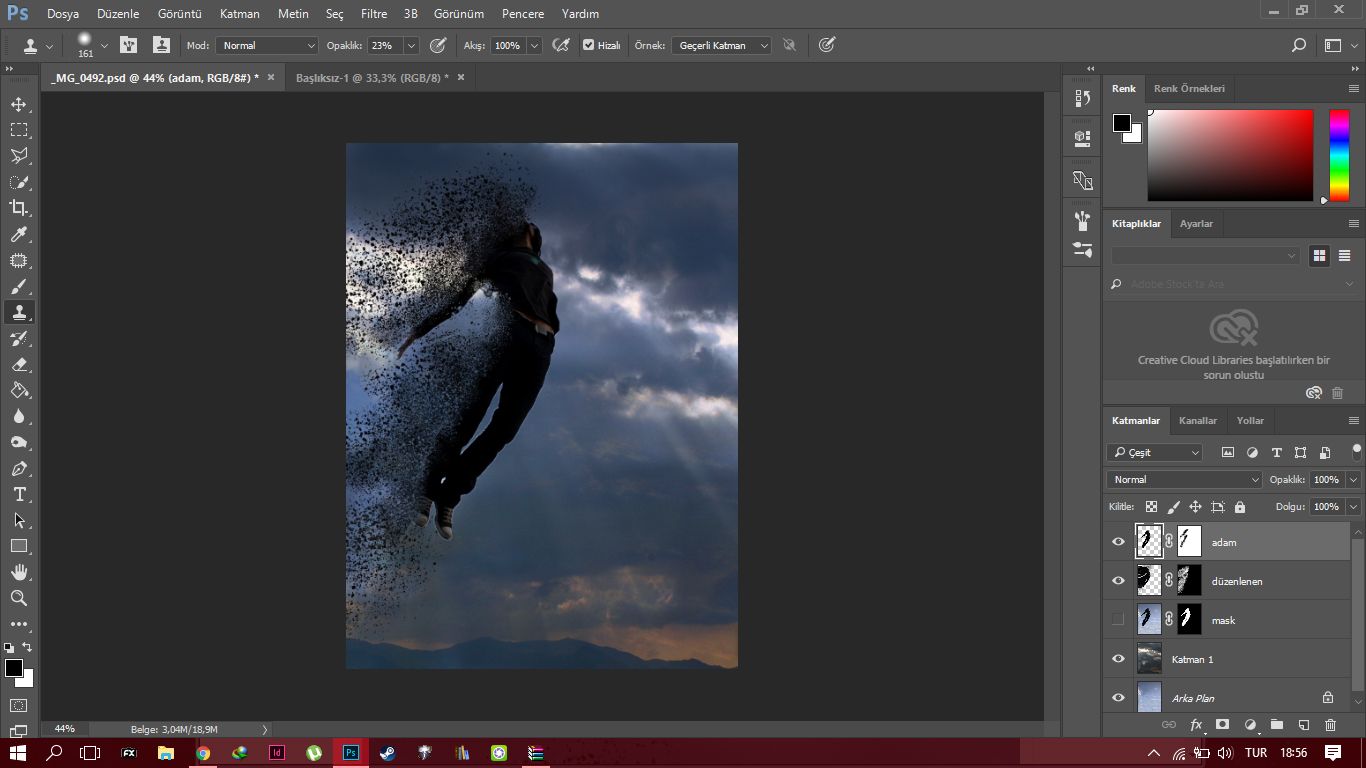Select the Zoom tool
Viewport: 1366px width, 768px height.
[19, 598]
